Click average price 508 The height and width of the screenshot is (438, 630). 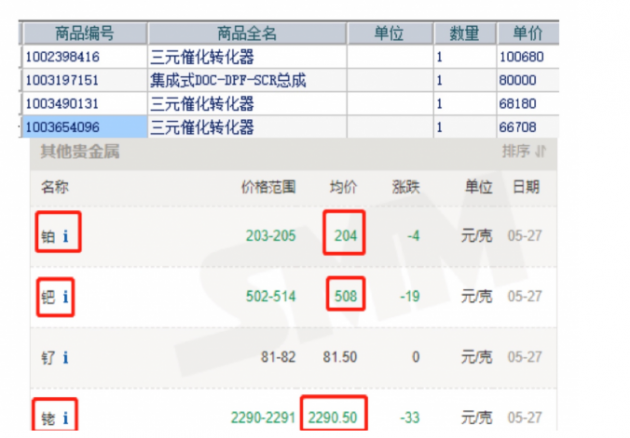[x=346, y=296]
